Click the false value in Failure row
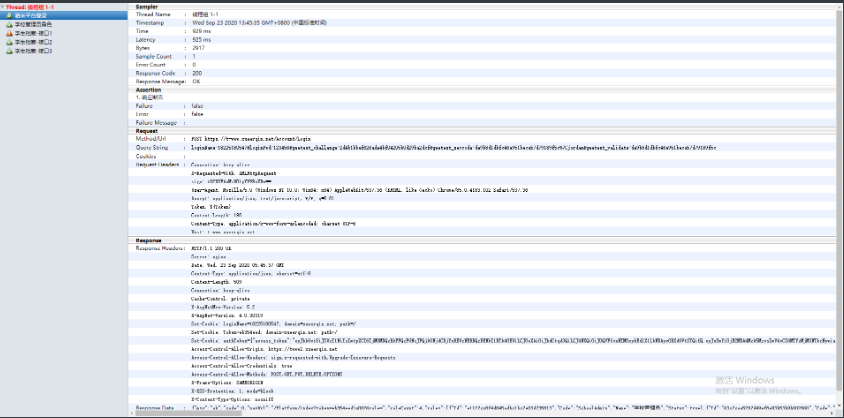Screen dimensions: 844x418 (197, 106)
